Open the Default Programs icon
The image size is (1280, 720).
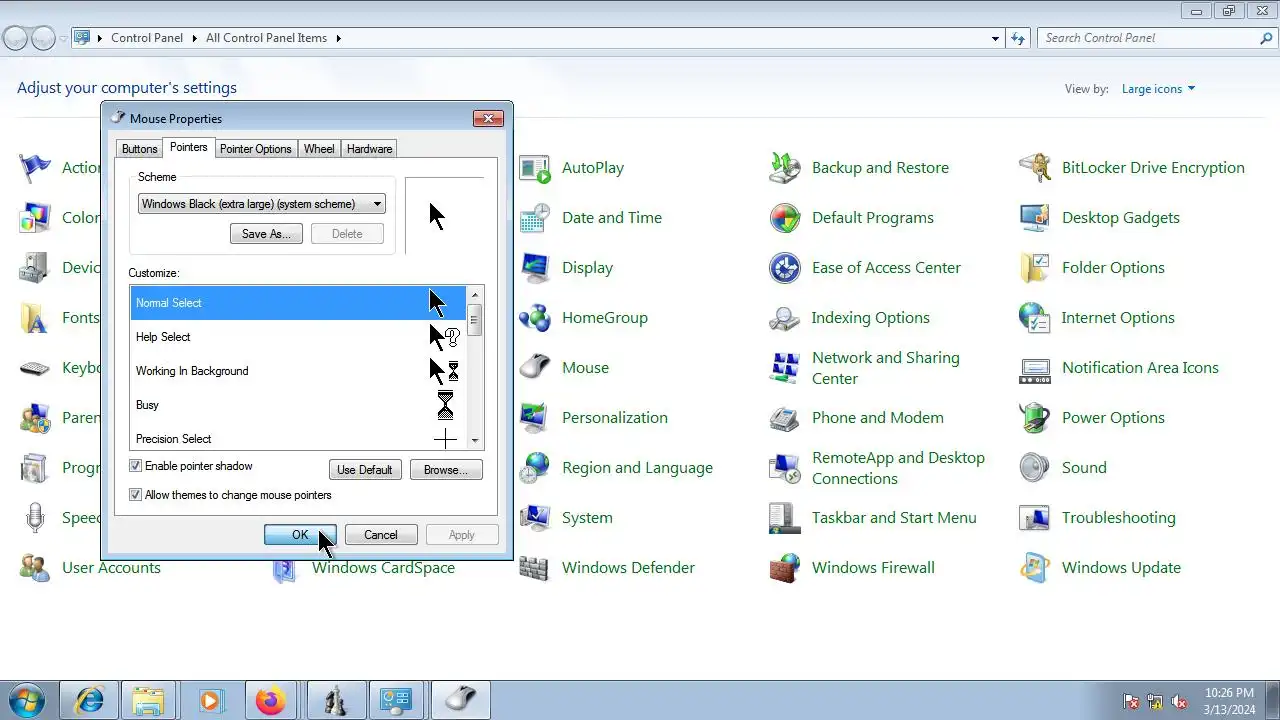pos(785,218)
